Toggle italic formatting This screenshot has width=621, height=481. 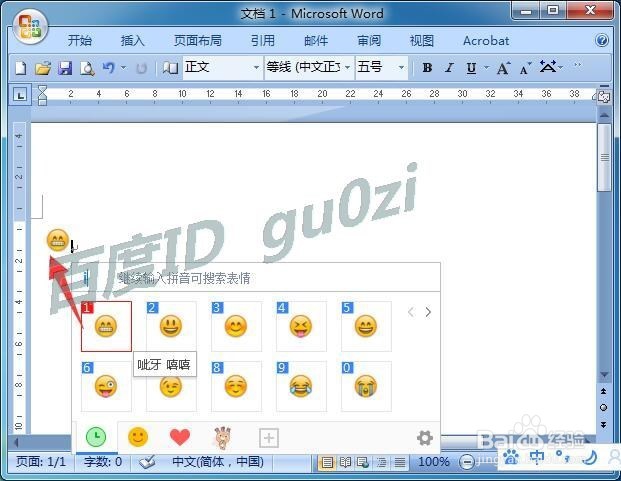coord(449,68)
